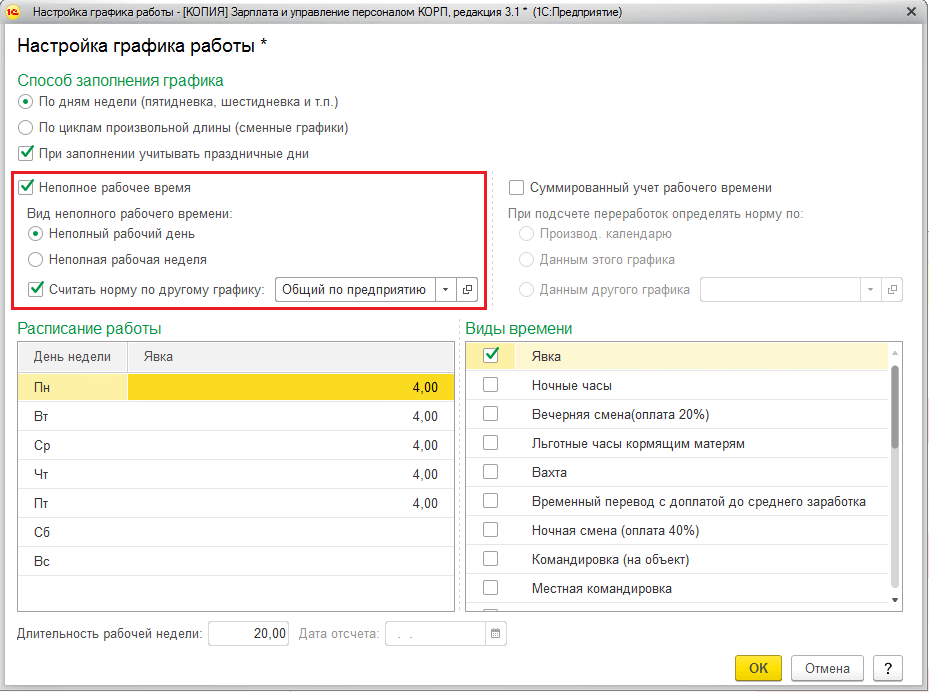Select the 'Ср' day row
Viewport: 929px width, 692px height.
click(x=236, y=445)
